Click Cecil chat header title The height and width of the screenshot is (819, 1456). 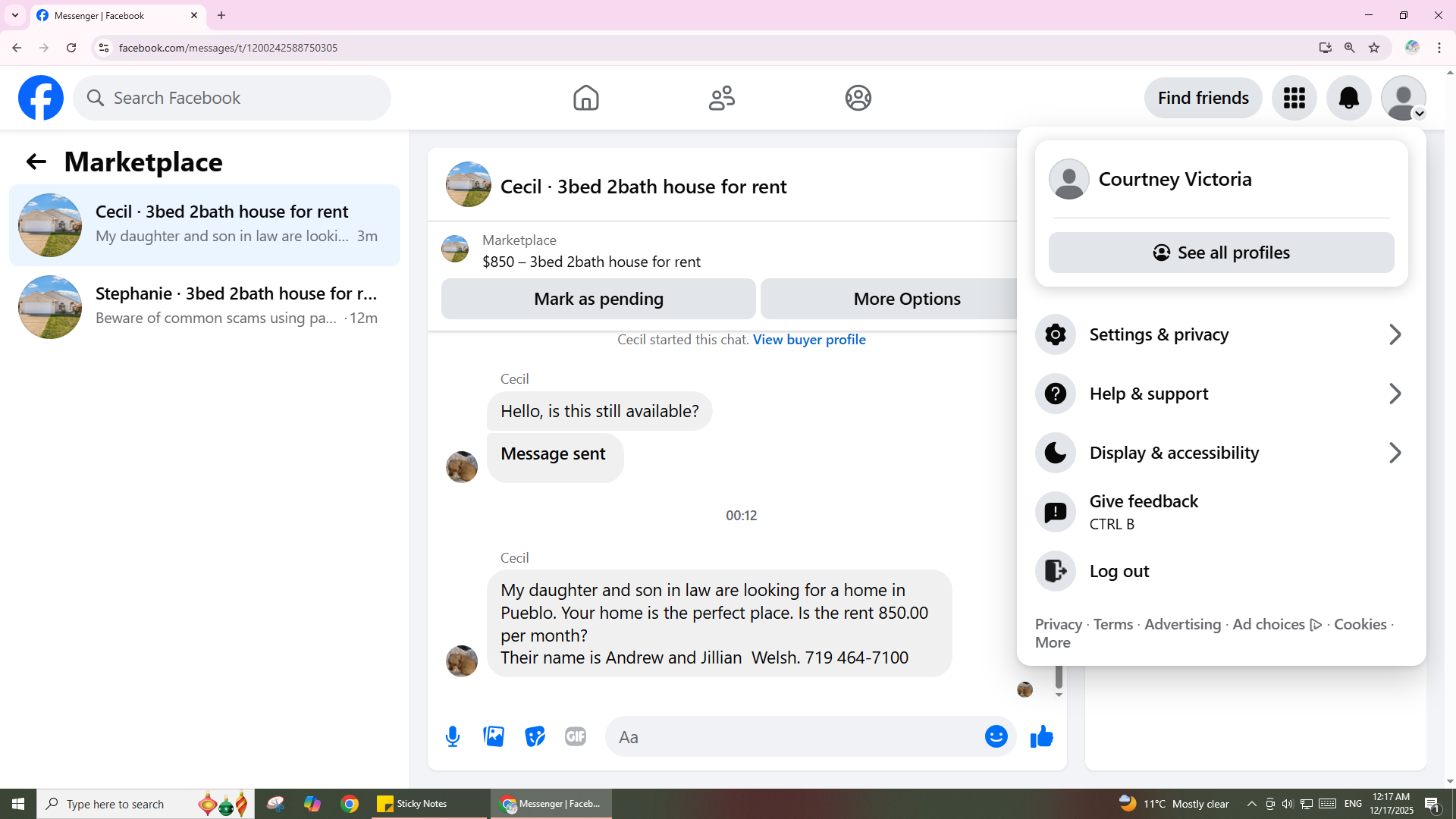643,187
